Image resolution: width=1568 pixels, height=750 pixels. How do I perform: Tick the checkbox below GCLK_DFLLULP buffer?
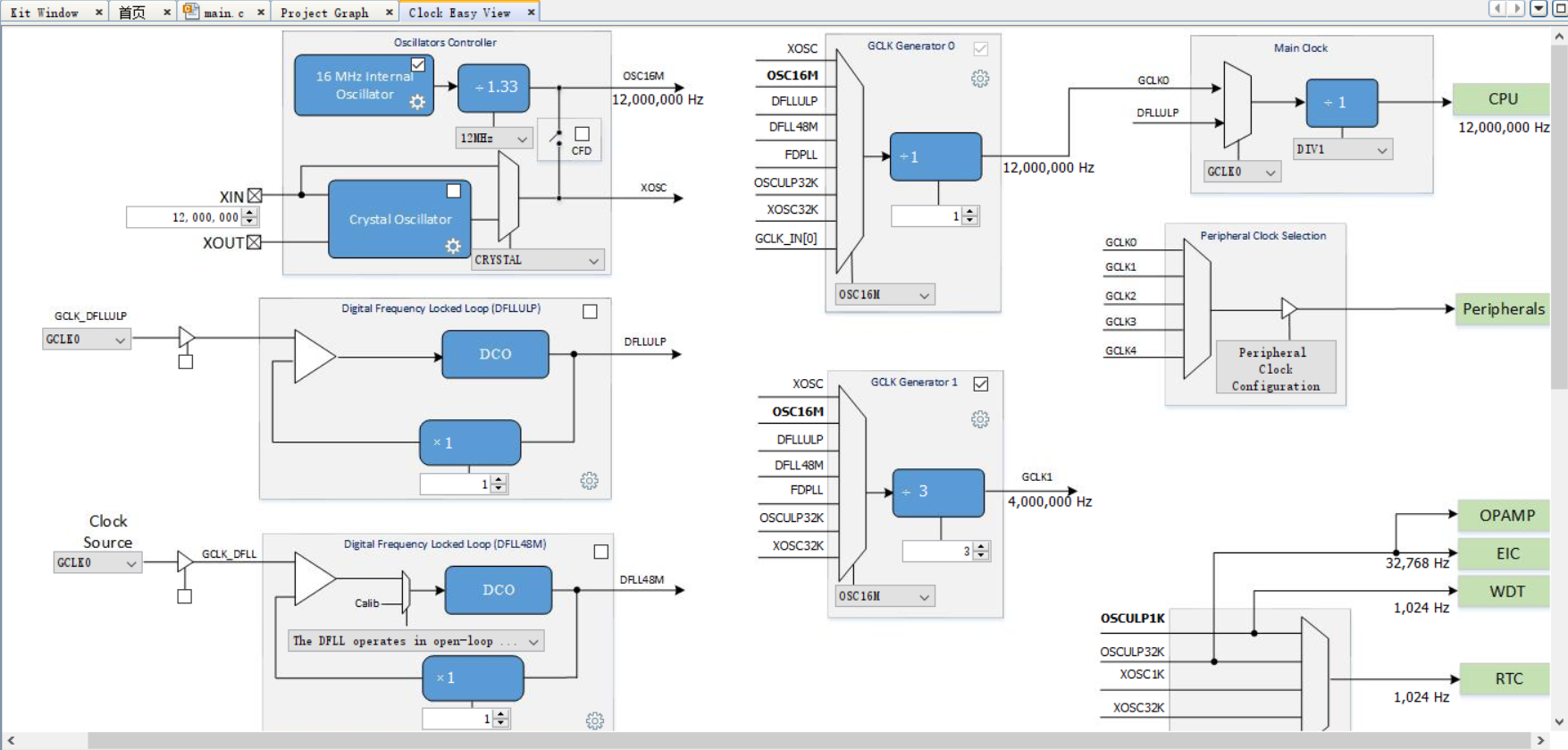tap(186, 362)
